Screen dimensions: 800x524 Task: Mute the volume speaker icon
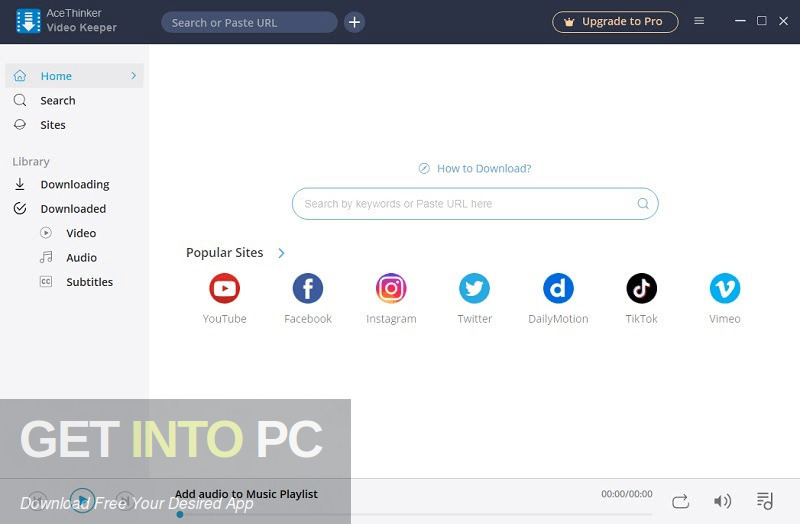[x=722, y=502]
